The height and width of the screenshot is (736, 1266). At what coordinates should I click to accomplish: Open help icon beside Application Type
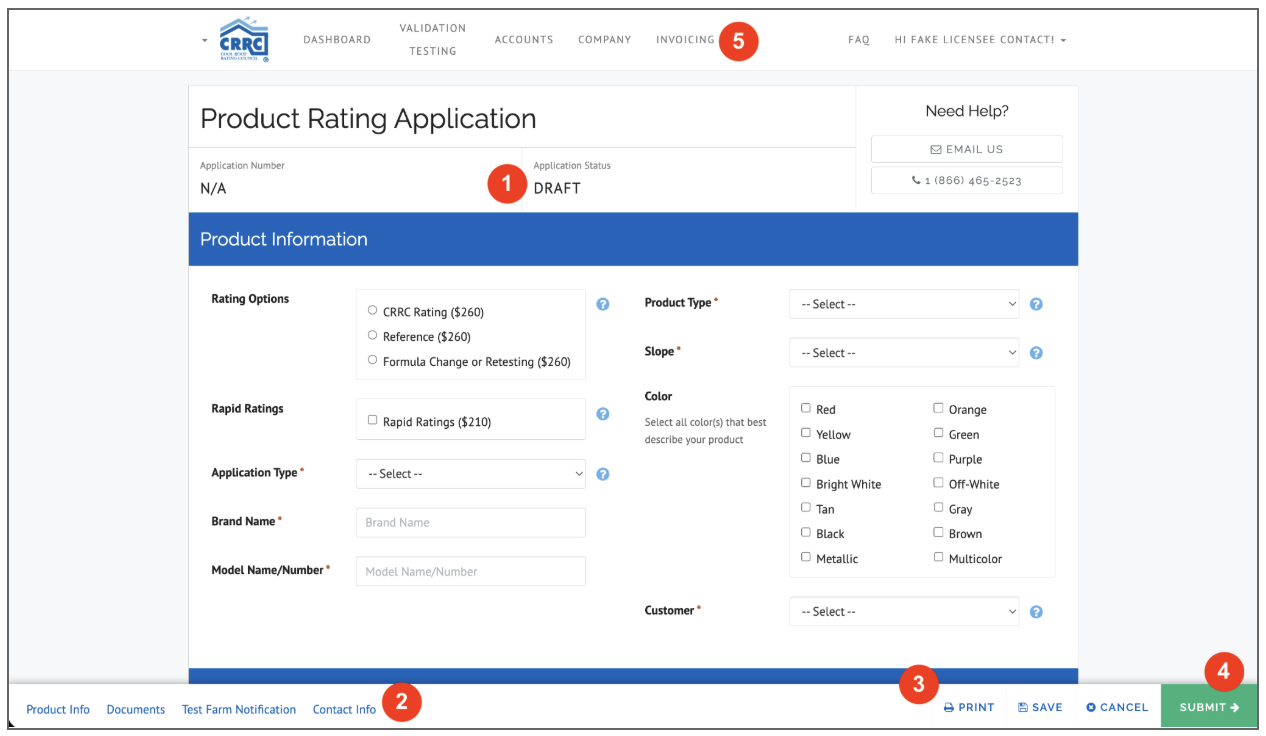pyautogui.click(x=603, y=474)
